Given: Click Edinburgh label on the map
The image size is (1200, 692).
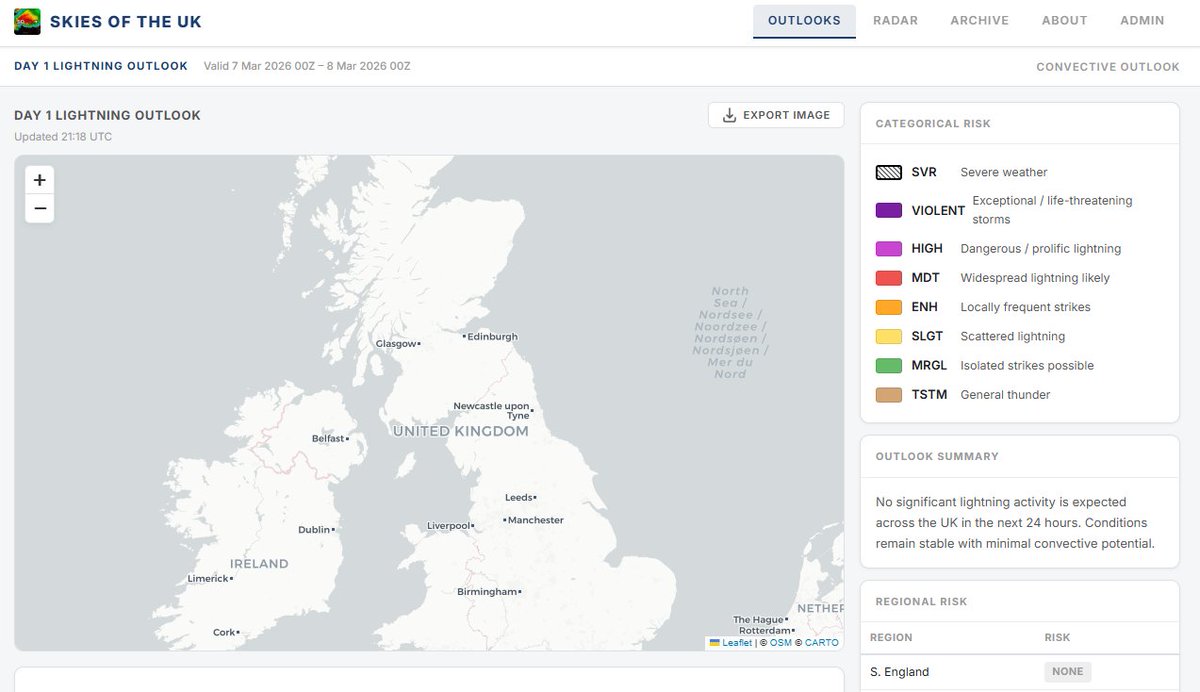Looking at the screenshot, I should [x=490, y=337].
